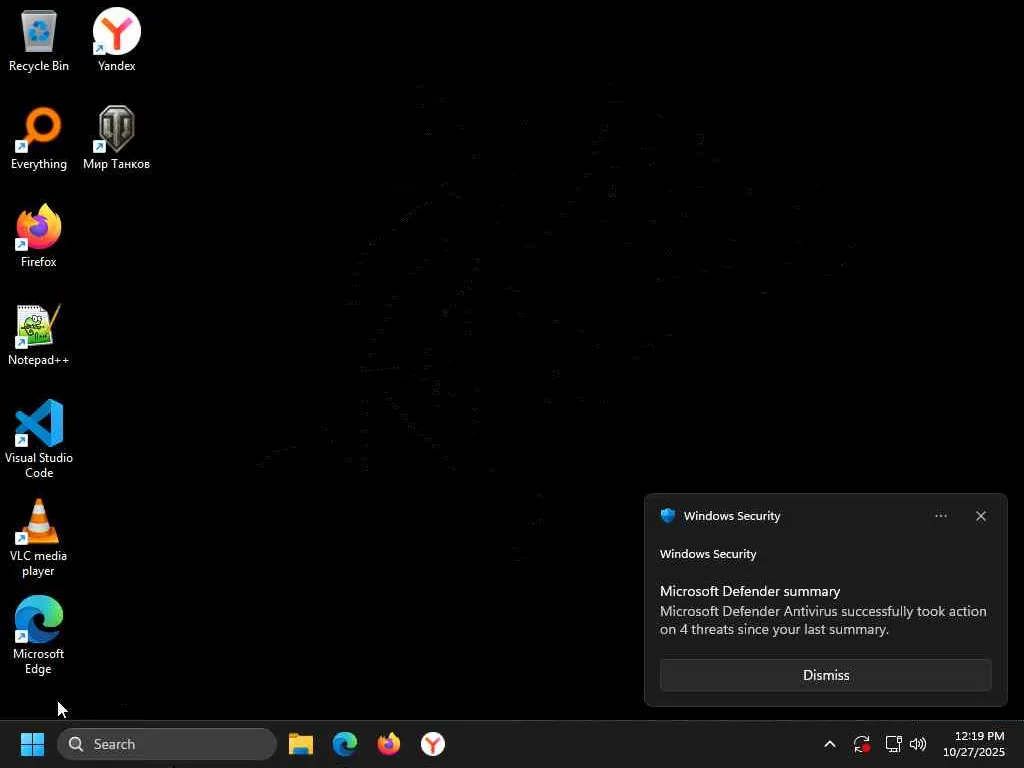1024x768 pixels.
Task: Launch the Yandex browser desktop shortcut
Action: (x=116, y=39)
